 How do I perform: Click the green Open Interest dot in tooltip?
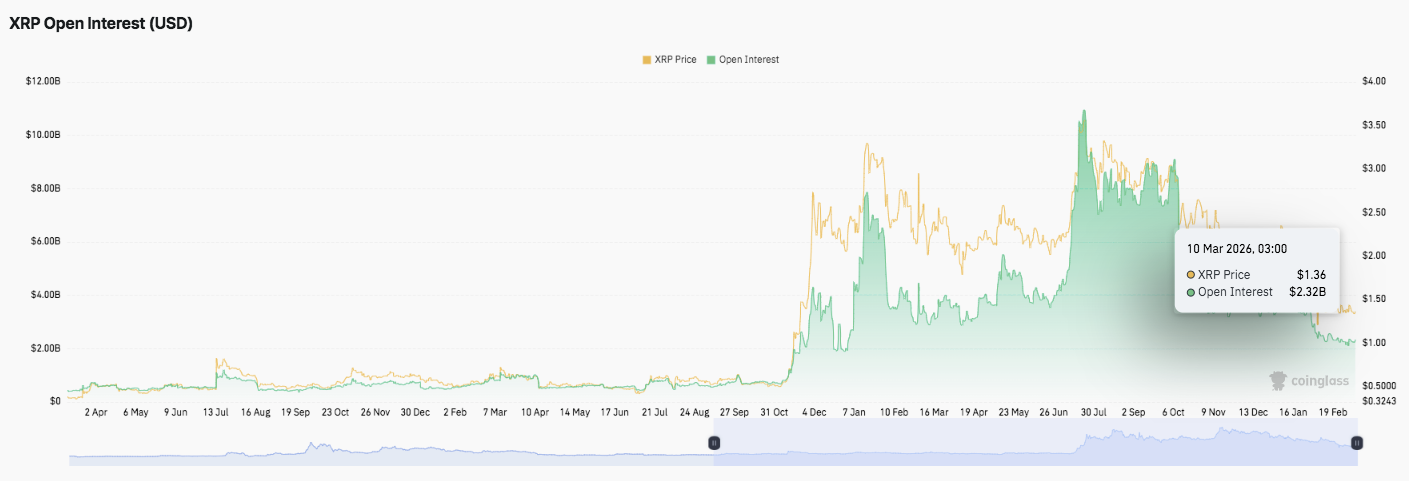click(x=1191, y=292)
